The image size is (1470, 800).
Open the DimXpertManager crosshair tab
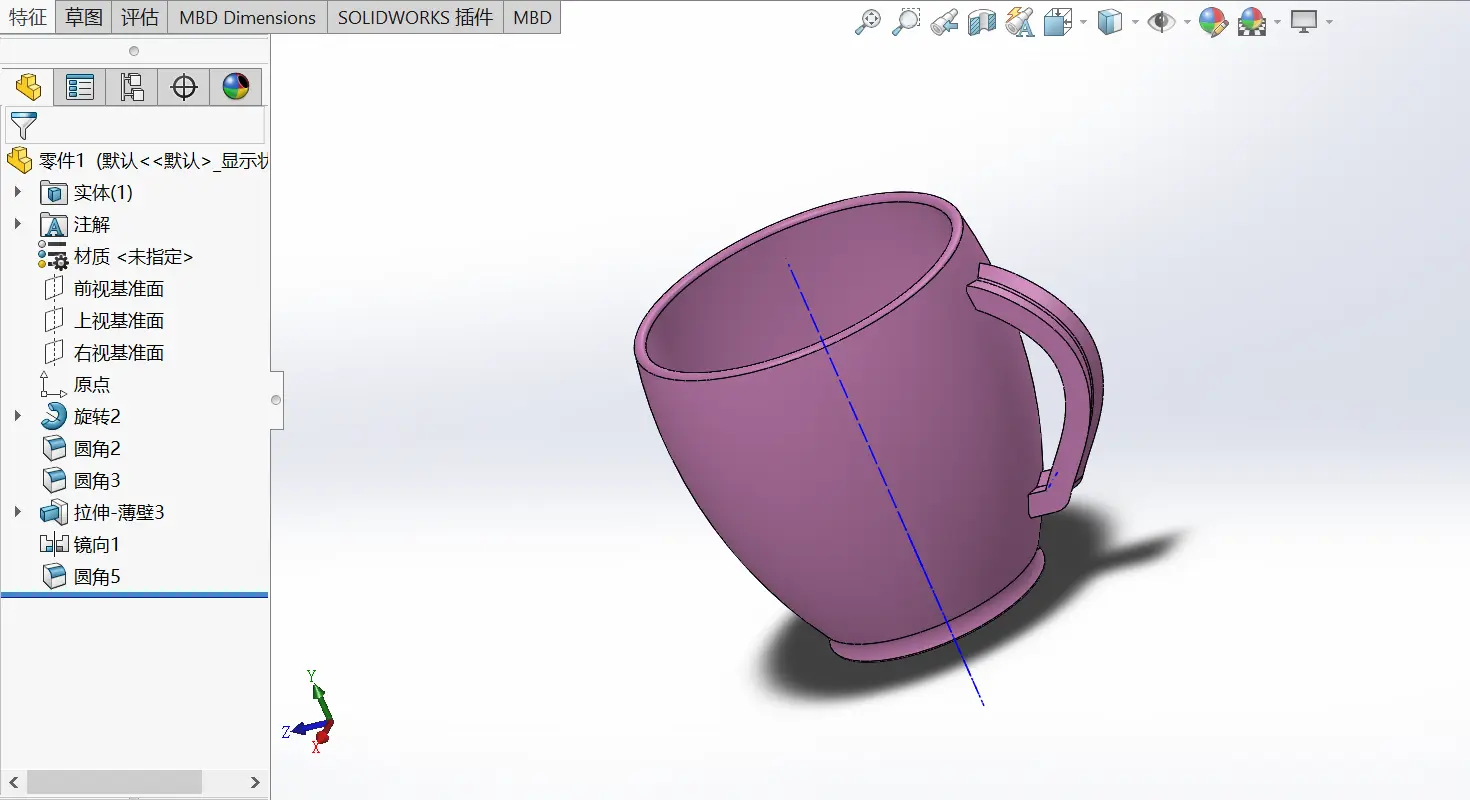[x=184, y=87]
